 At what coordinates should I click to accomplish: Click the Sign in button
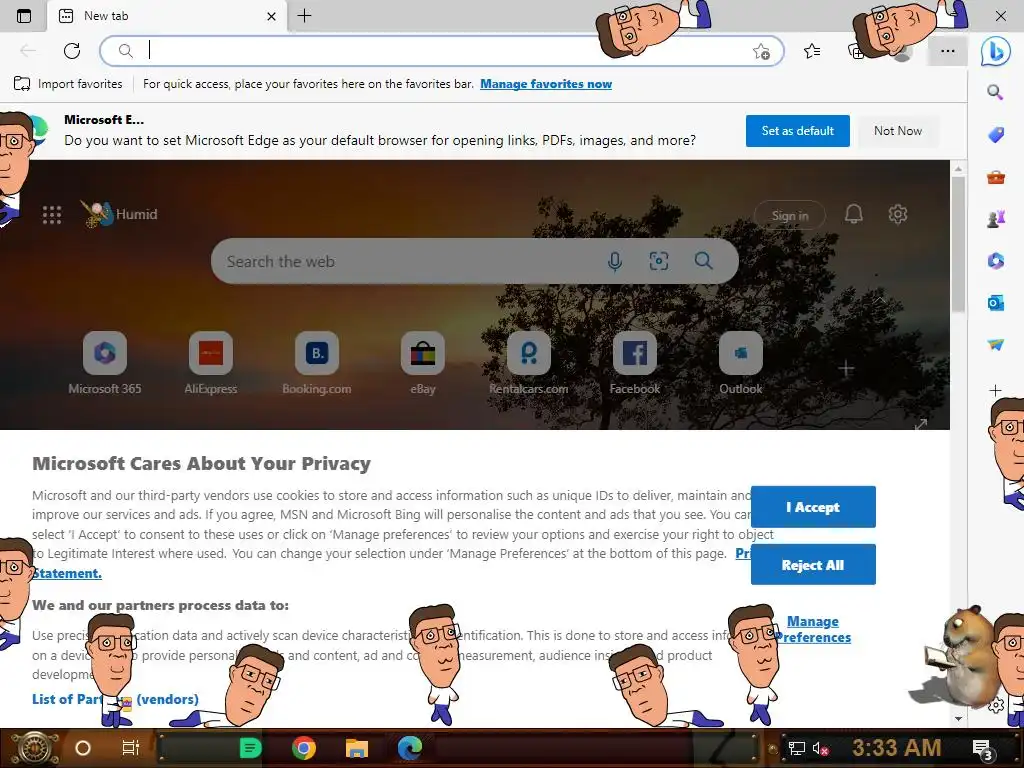(x=790, y=216)
